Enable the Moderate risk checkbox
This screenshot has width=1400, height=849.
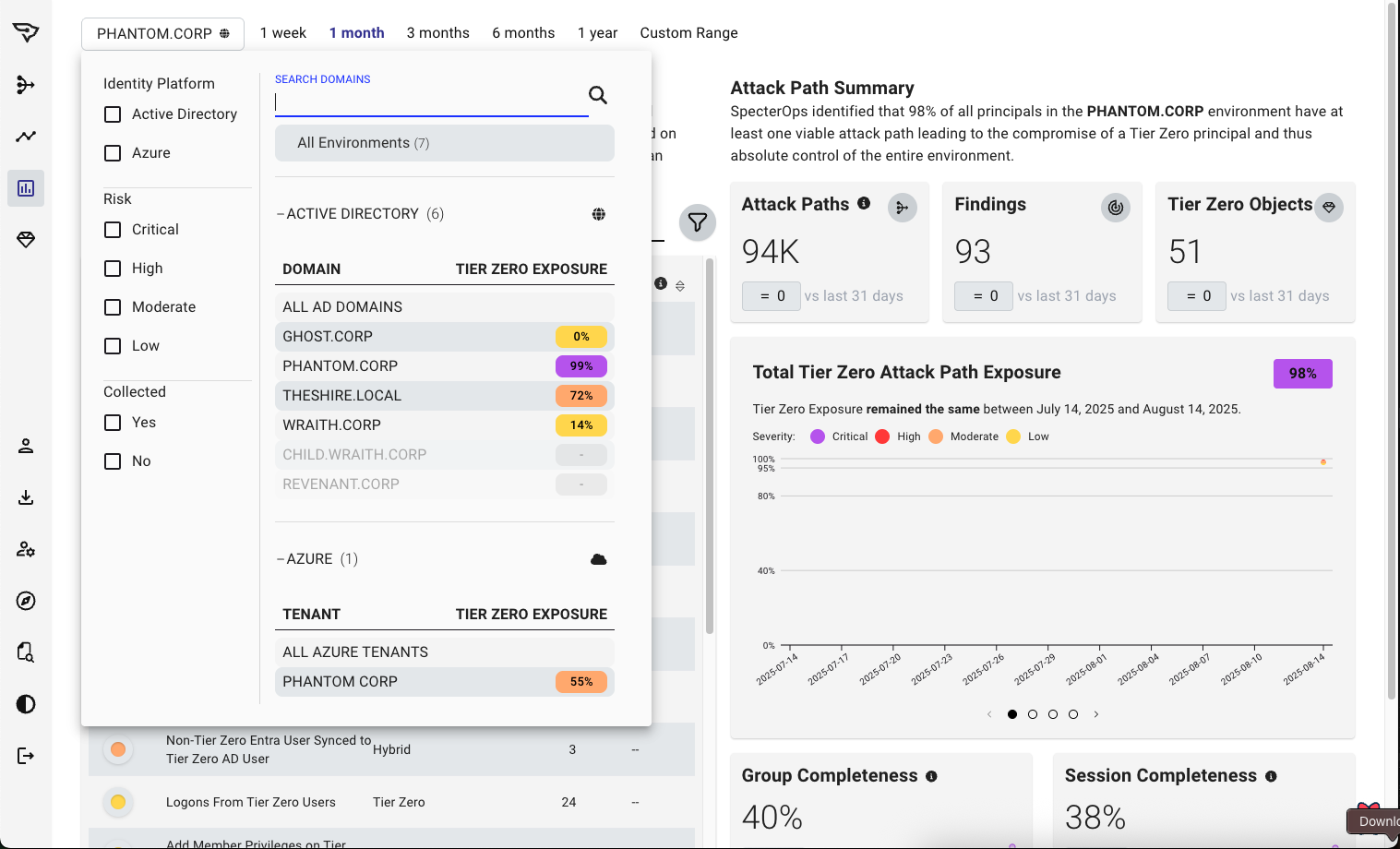[113, 307]
